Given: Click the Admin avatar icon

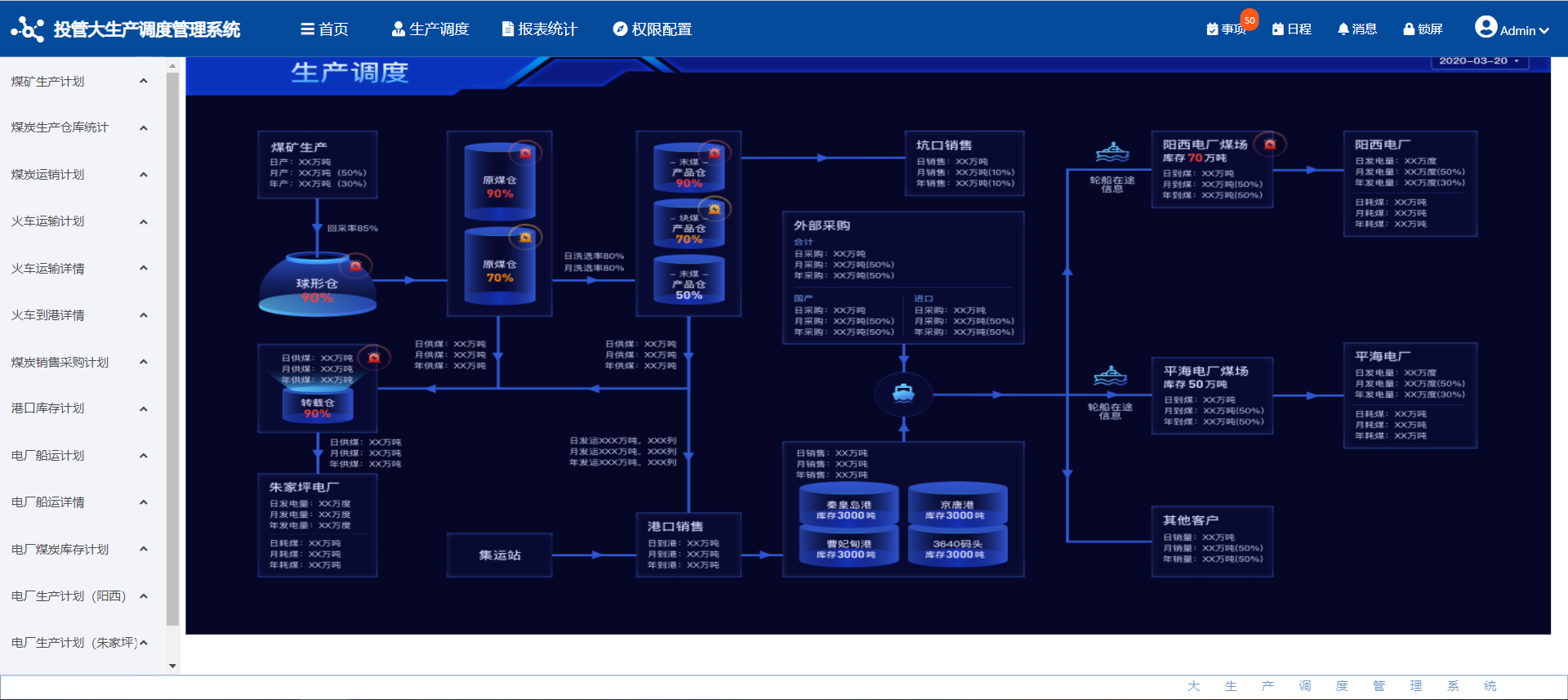Looking at the screenshot, I should coord(1486,27).
